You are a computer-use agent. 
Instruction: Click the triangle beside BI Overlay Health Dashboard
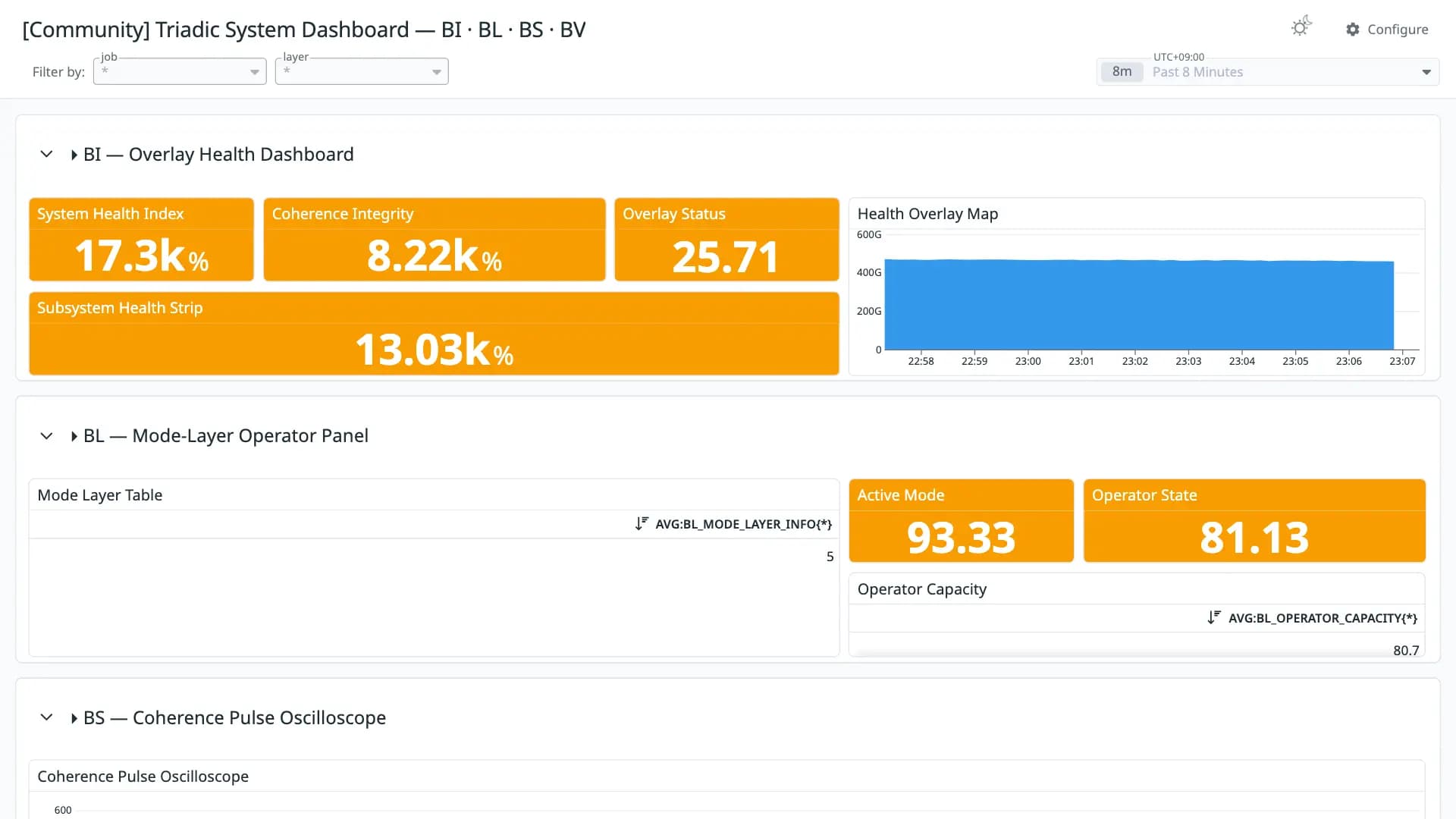(x=74, y=155)
